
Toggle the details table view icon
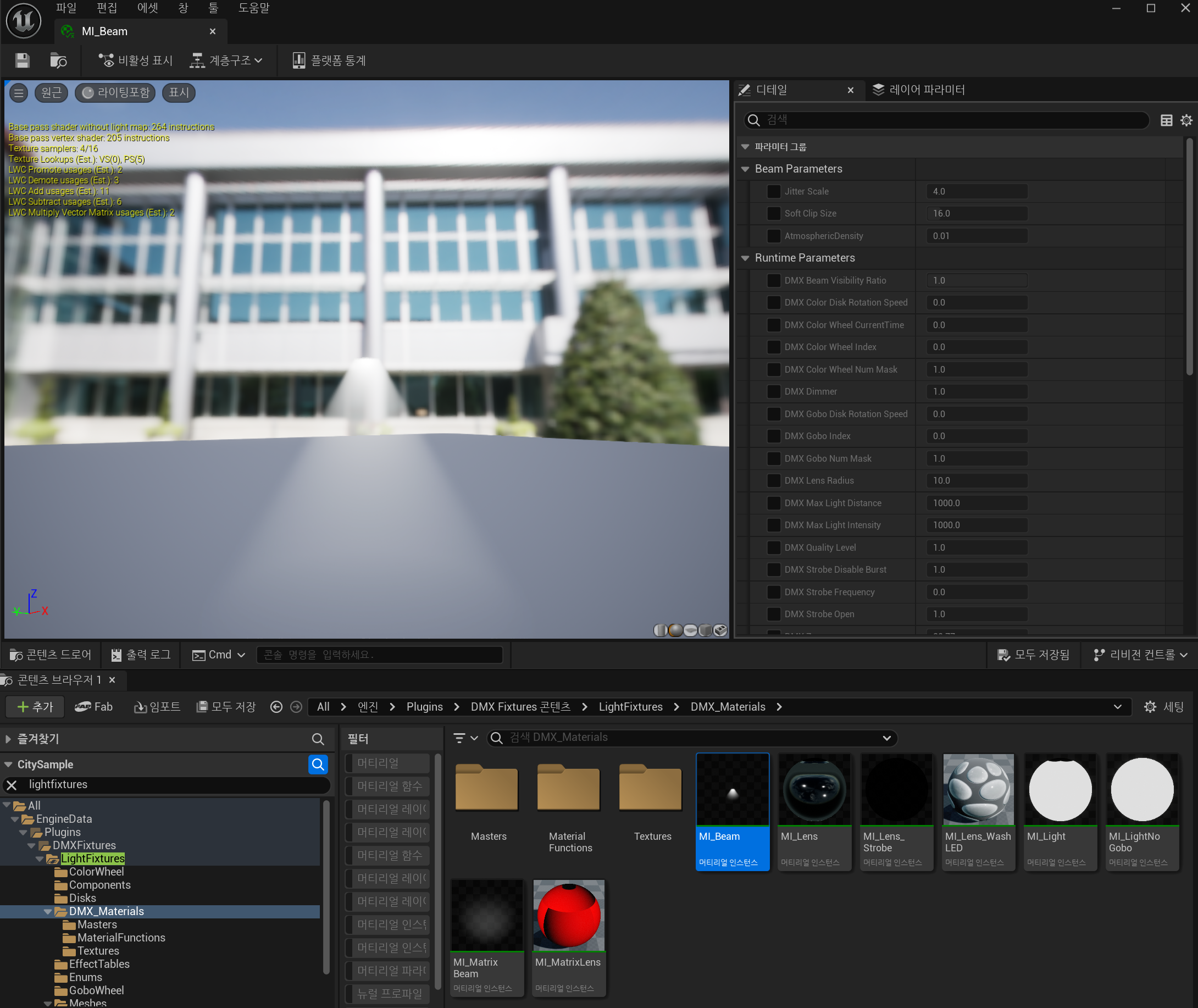point(1166,120)
